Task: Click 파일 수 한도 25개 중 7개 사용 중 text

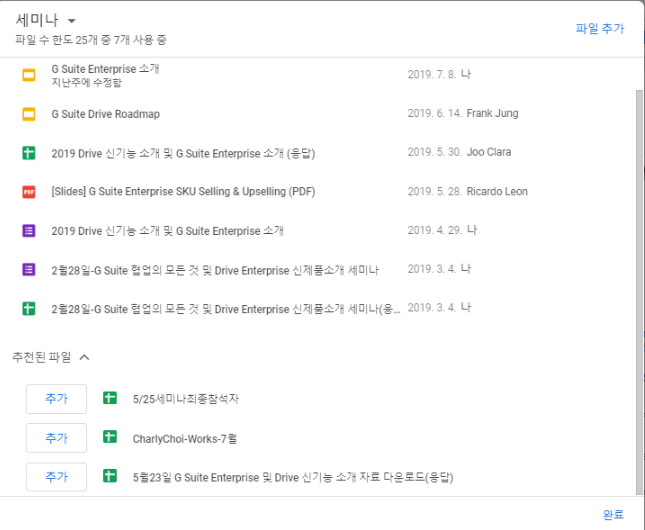Action: tap(91, 40)
